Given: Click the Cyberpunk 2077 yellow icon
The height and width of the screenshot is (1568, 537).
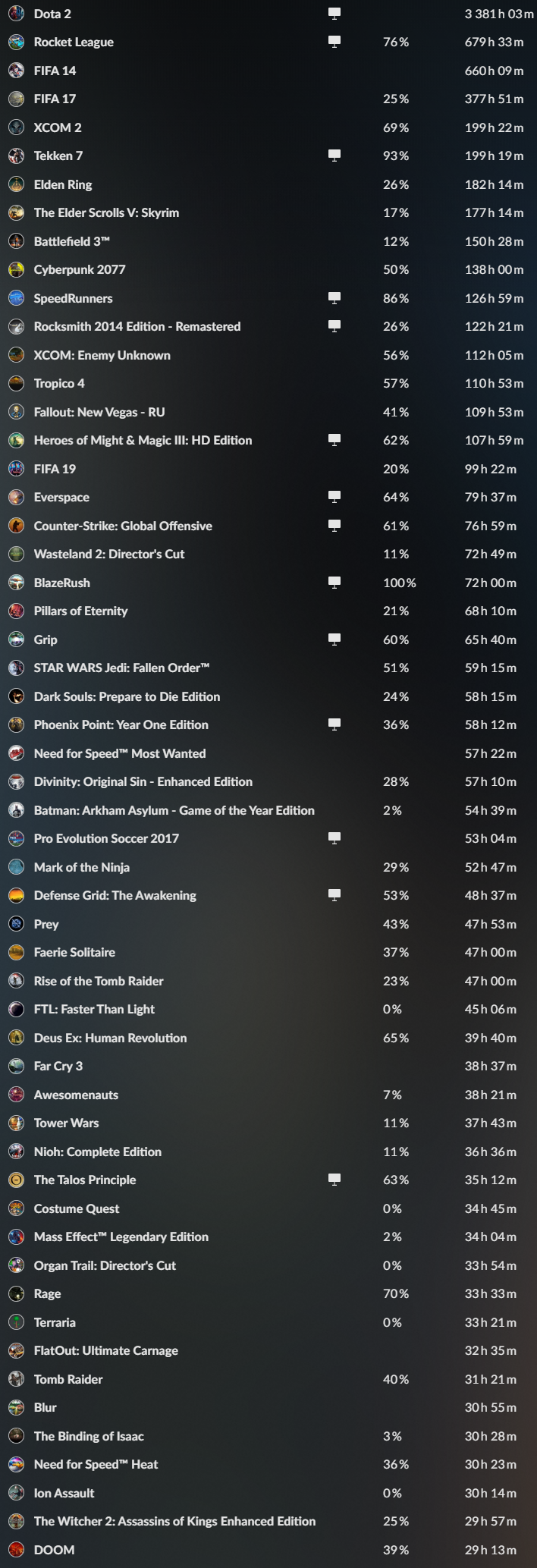Looking at the screenshot, I should coord(16,269).
